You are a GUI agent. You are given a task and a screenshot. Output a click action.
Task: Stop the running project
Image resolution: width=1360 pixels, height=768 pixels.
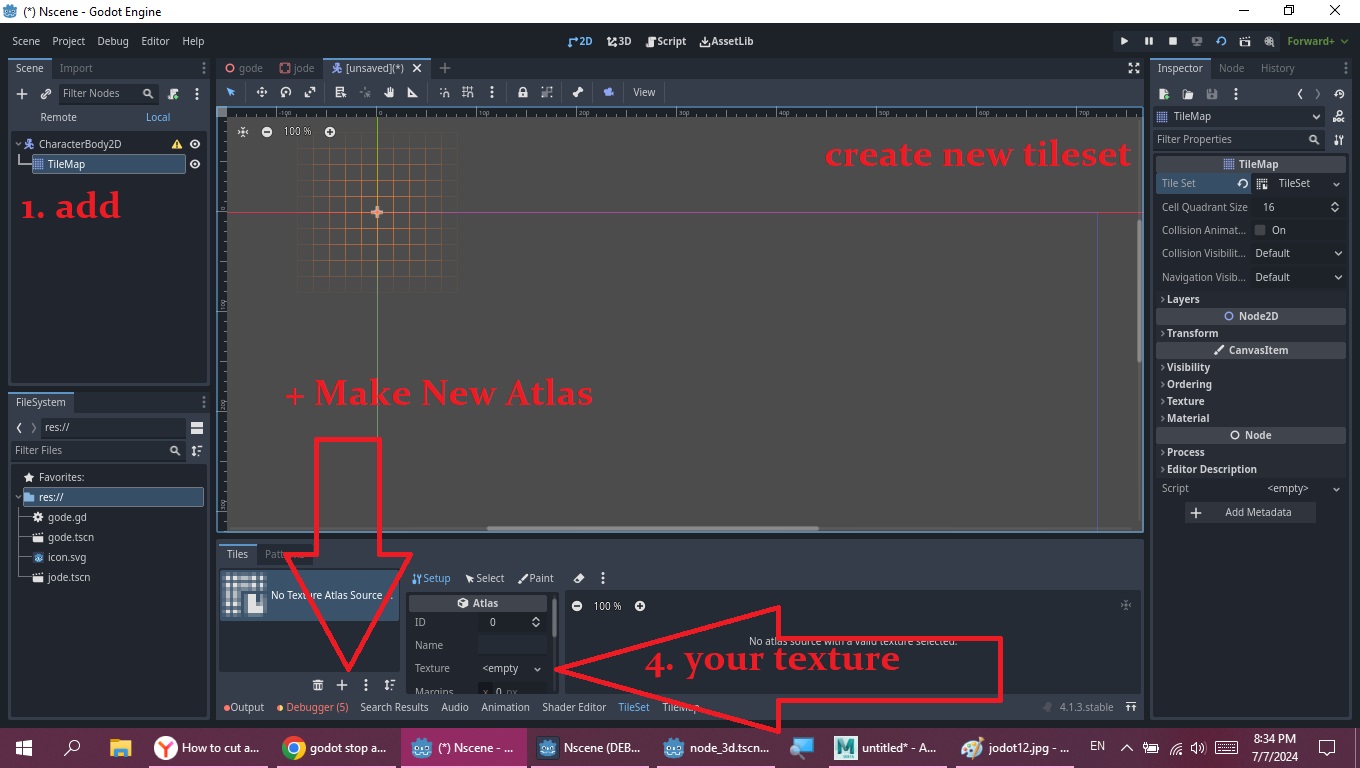coord(1172,41)
